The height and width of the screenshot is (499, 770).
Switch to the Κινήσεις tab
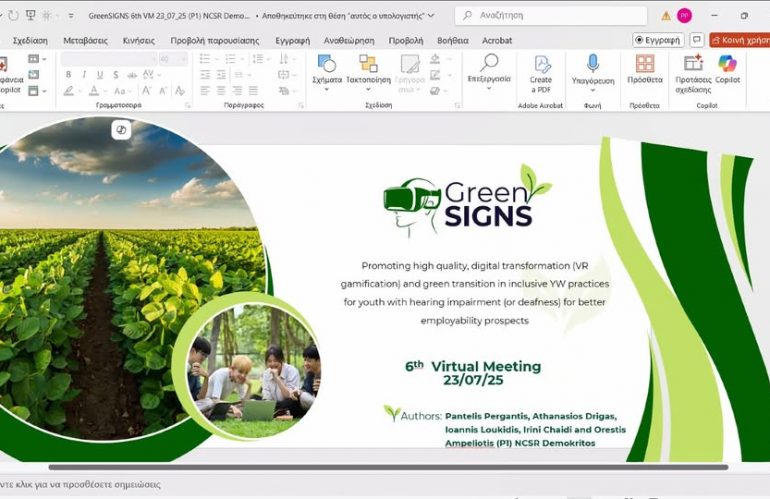(138, 40)
